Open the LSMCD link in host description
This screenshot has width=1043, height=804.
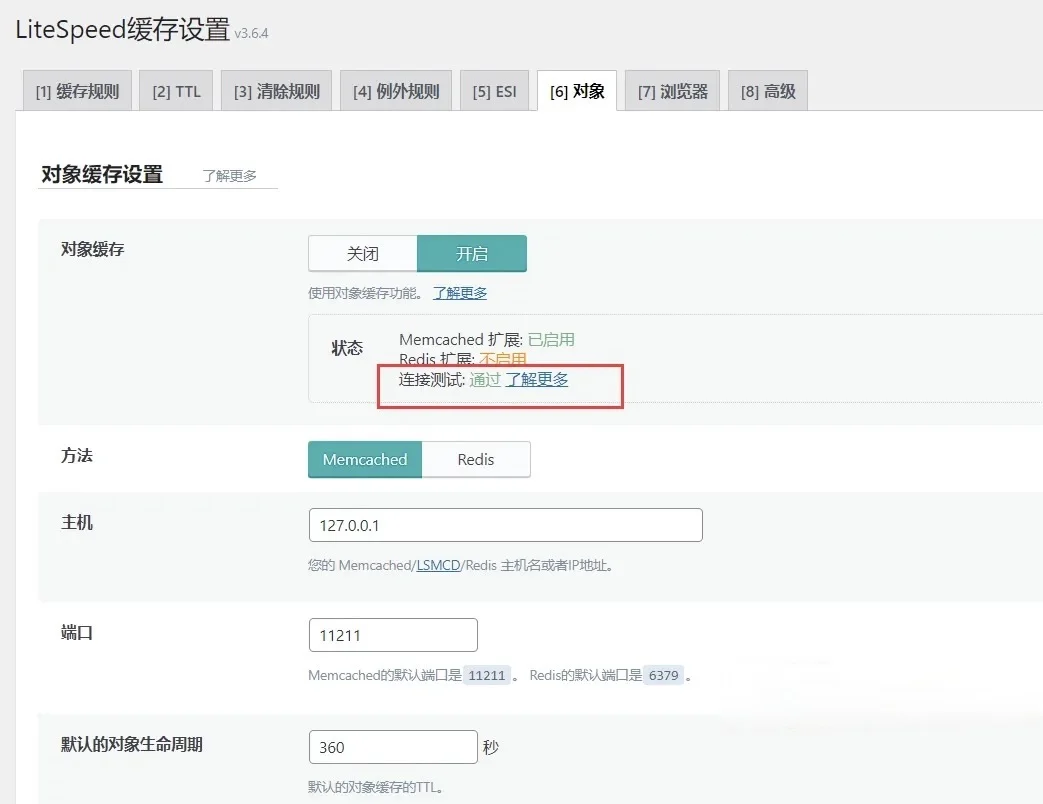[438, 565]
